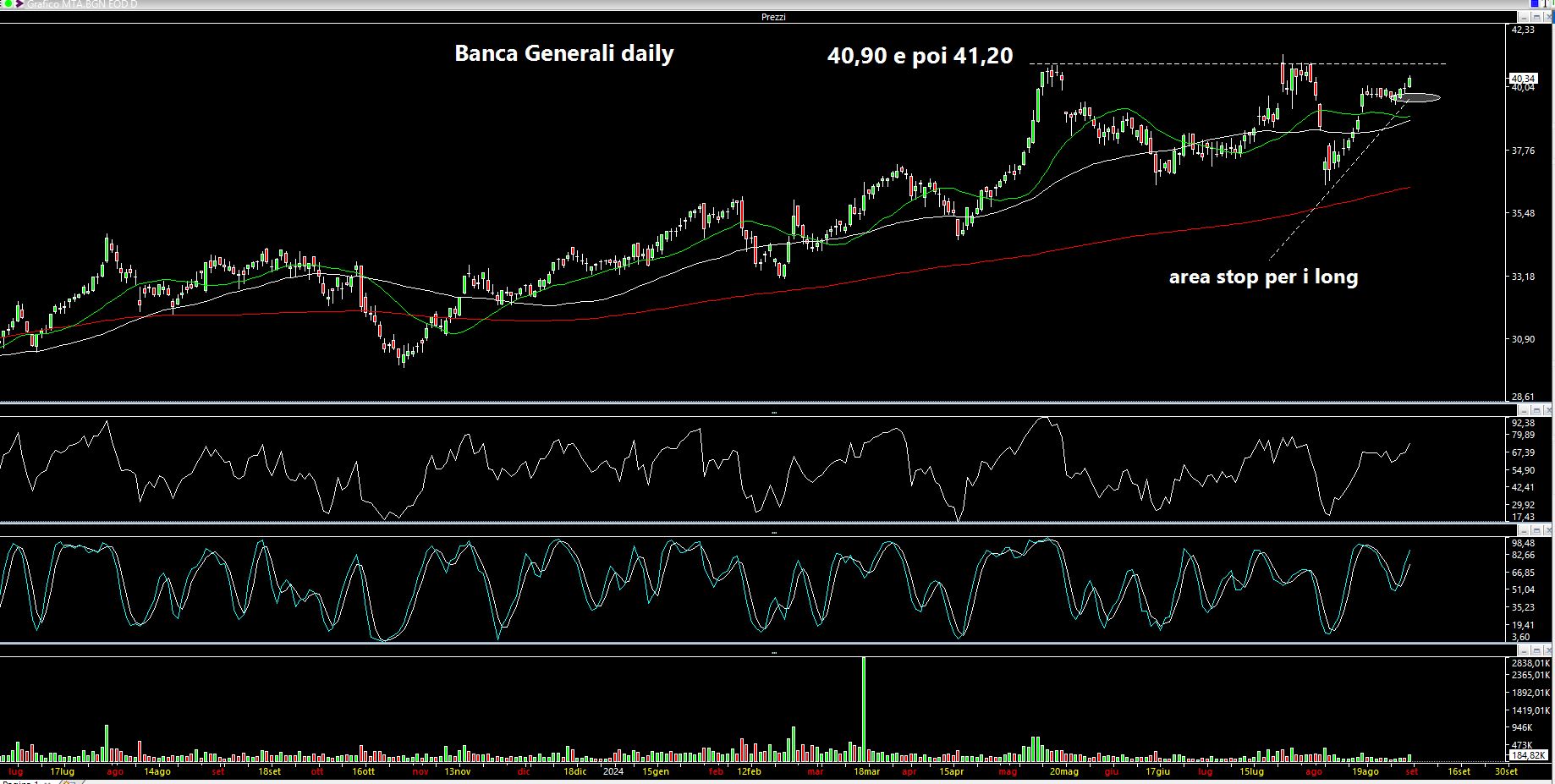Click the 15lug date axis label
Viewport: 1555px width, 784px height.
pos(1252,771)
